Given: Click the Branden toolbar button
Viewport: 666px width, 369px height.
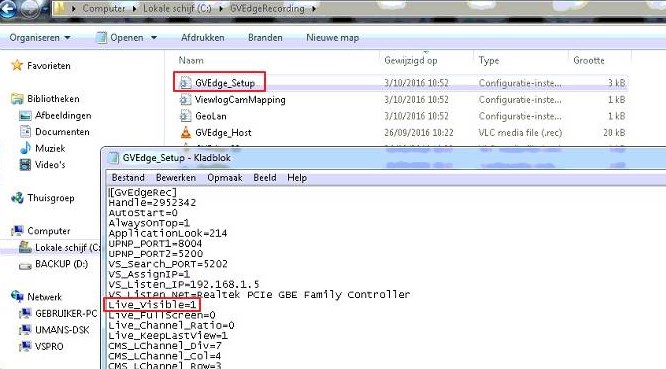Looking at the screenshot, I should pos(265,37).
